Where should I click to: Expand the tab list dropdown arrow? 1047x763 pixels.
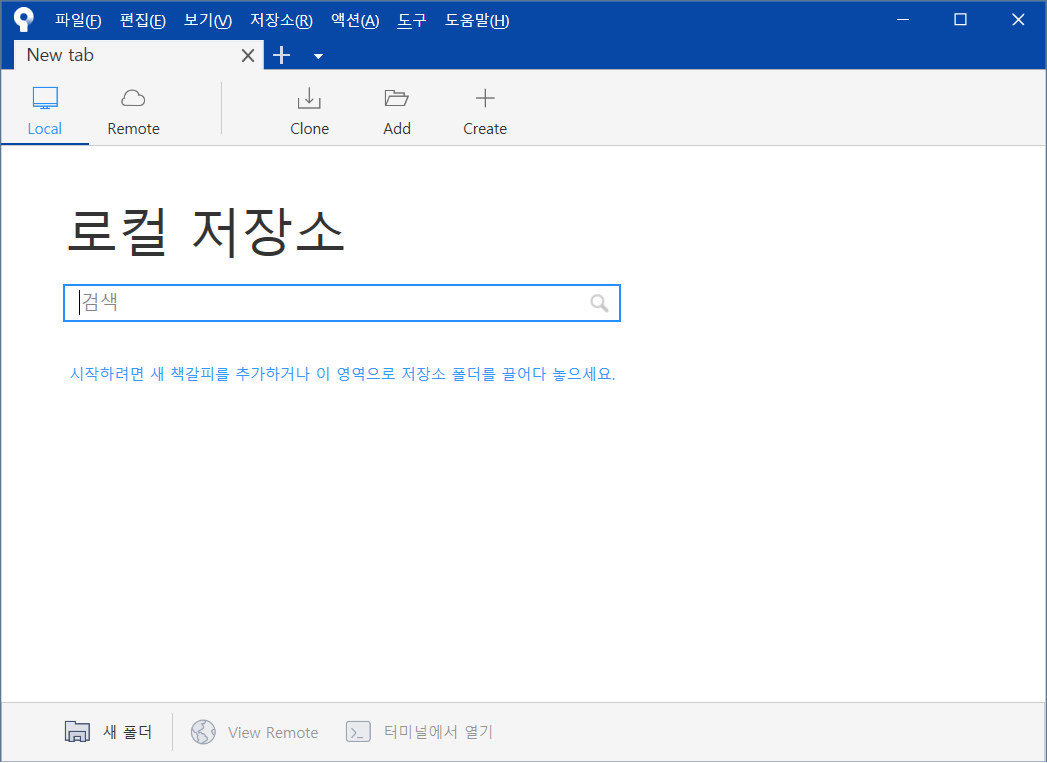[x=319, y=56]
